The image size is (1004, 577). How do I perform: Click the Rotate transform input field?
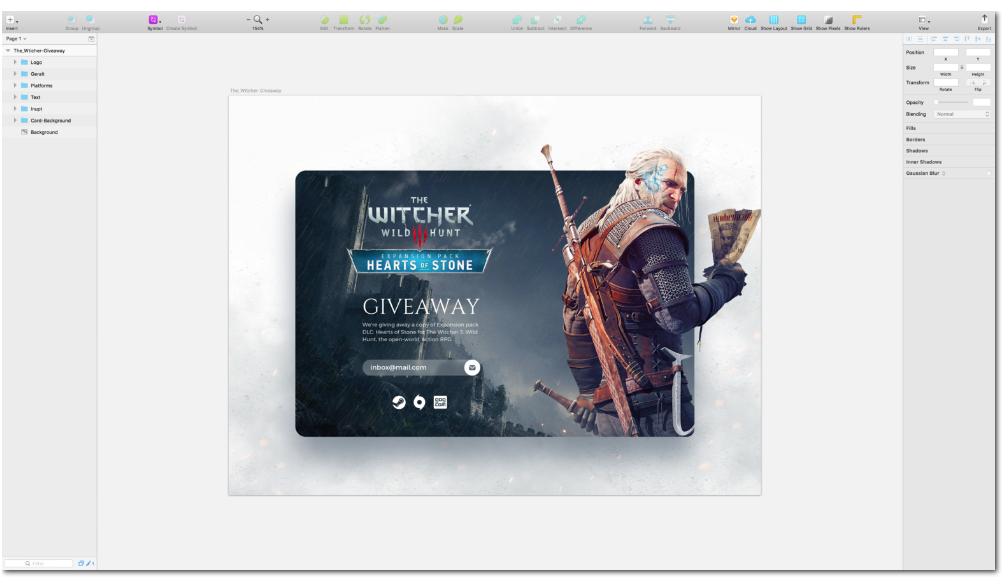point(945,83)
